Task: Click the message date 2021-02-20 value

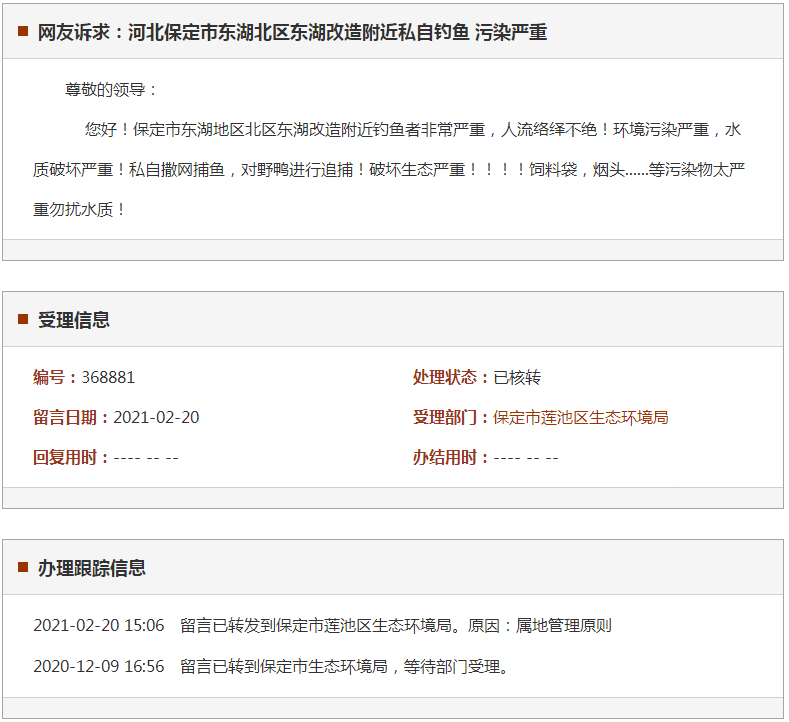Action: click(156, 417)
